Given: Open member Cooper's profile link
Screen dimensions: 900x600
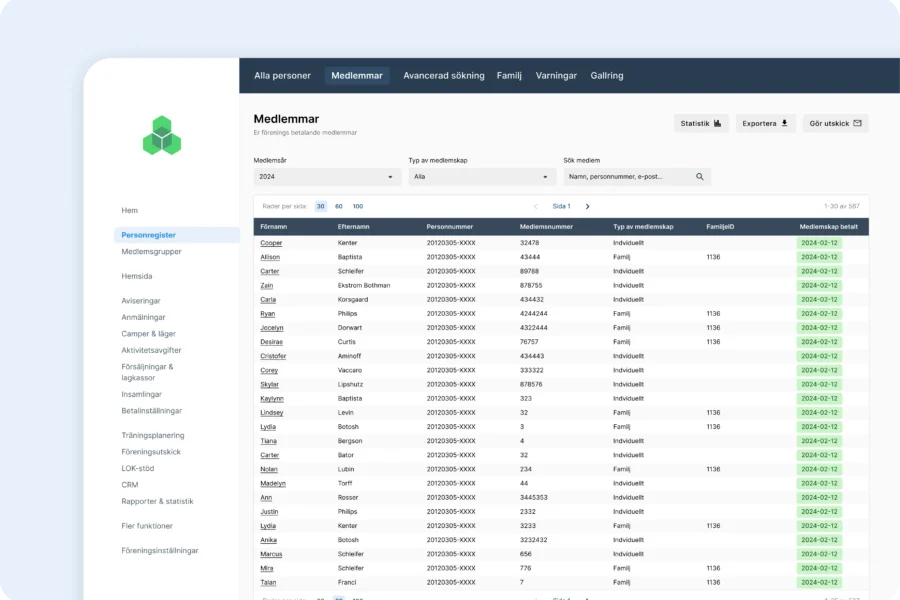Looking at the screenshot, I should click(x=271, y=243).
